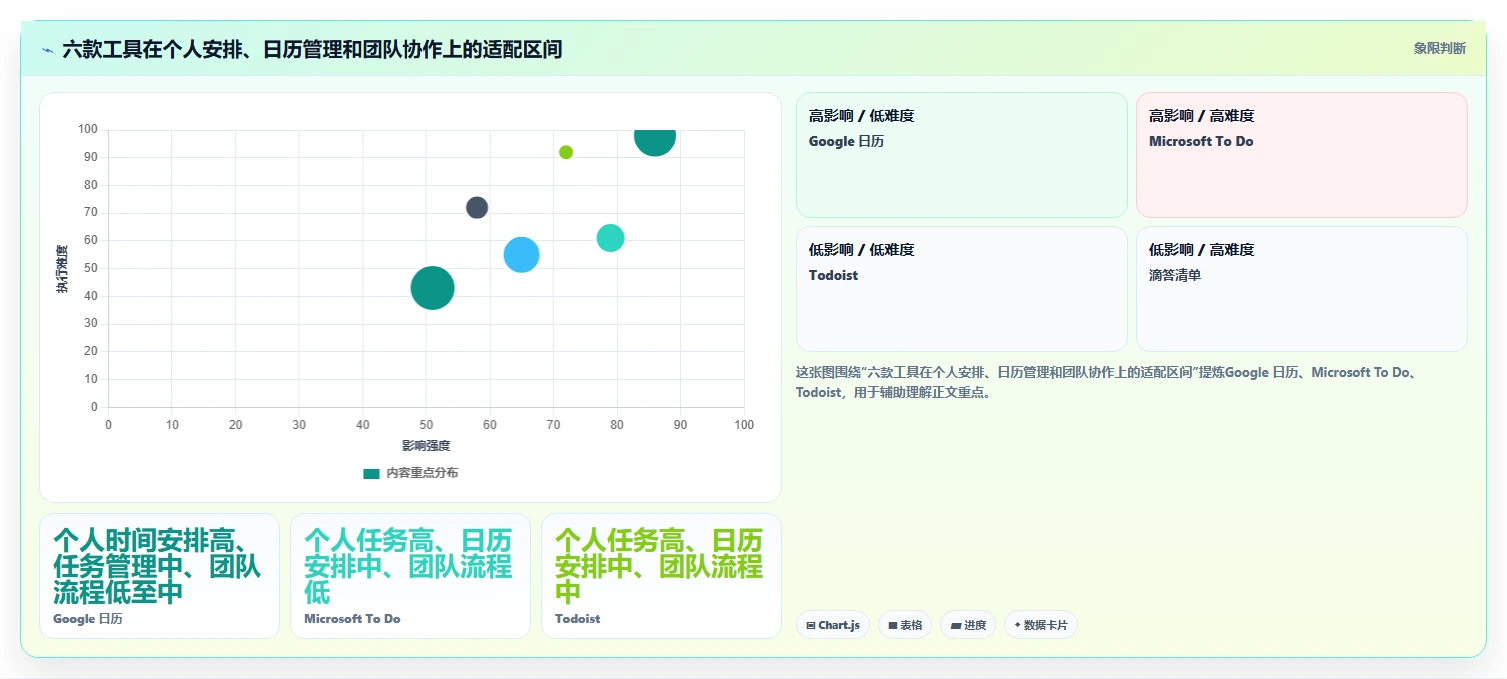Select the 数据卡片 tag chip
1507x679 pixels.
click(x=1041, y=625)
